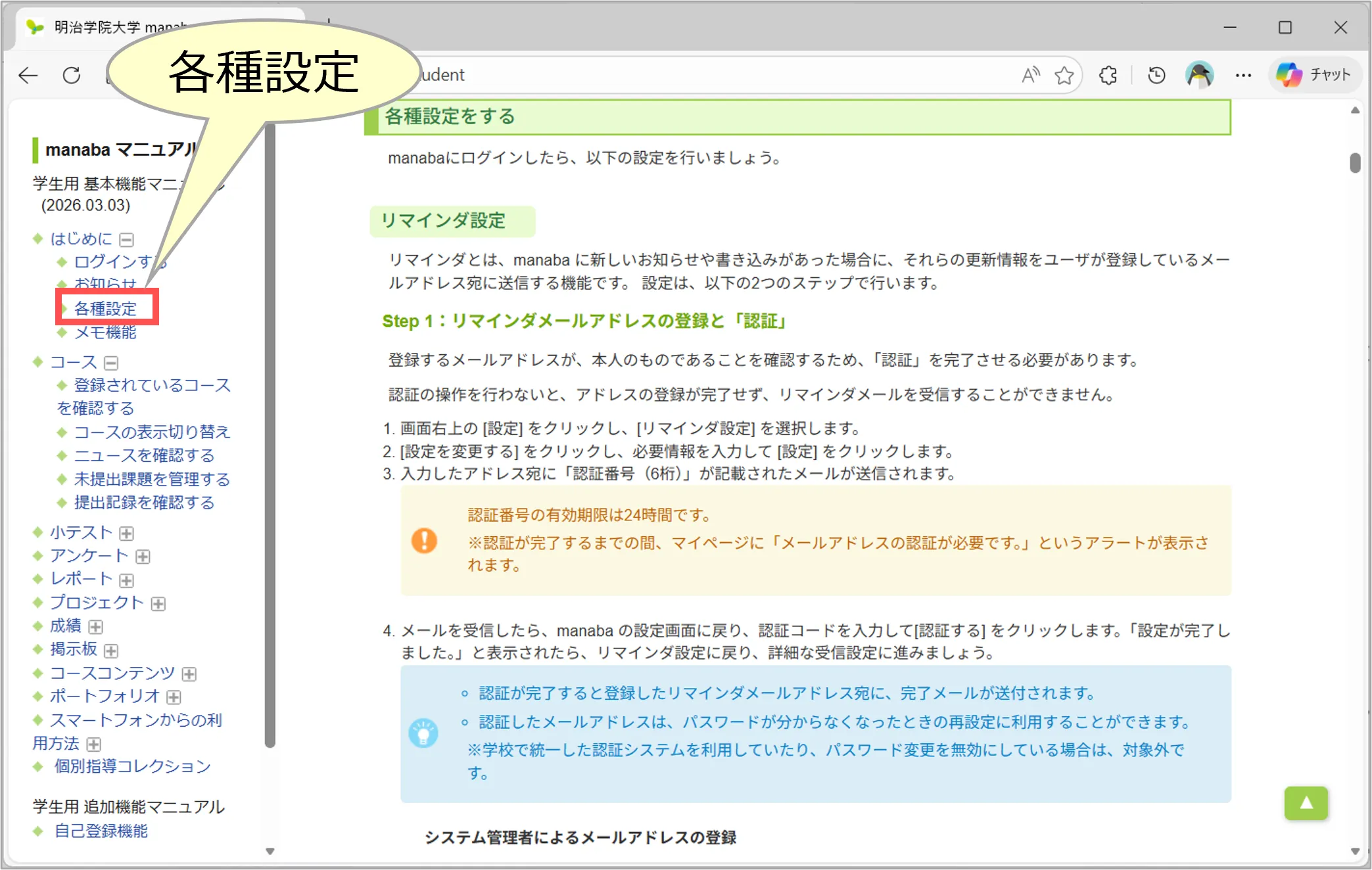Expand the レポート section
The image size is (1372, 870).
click(x=127, y=580)
